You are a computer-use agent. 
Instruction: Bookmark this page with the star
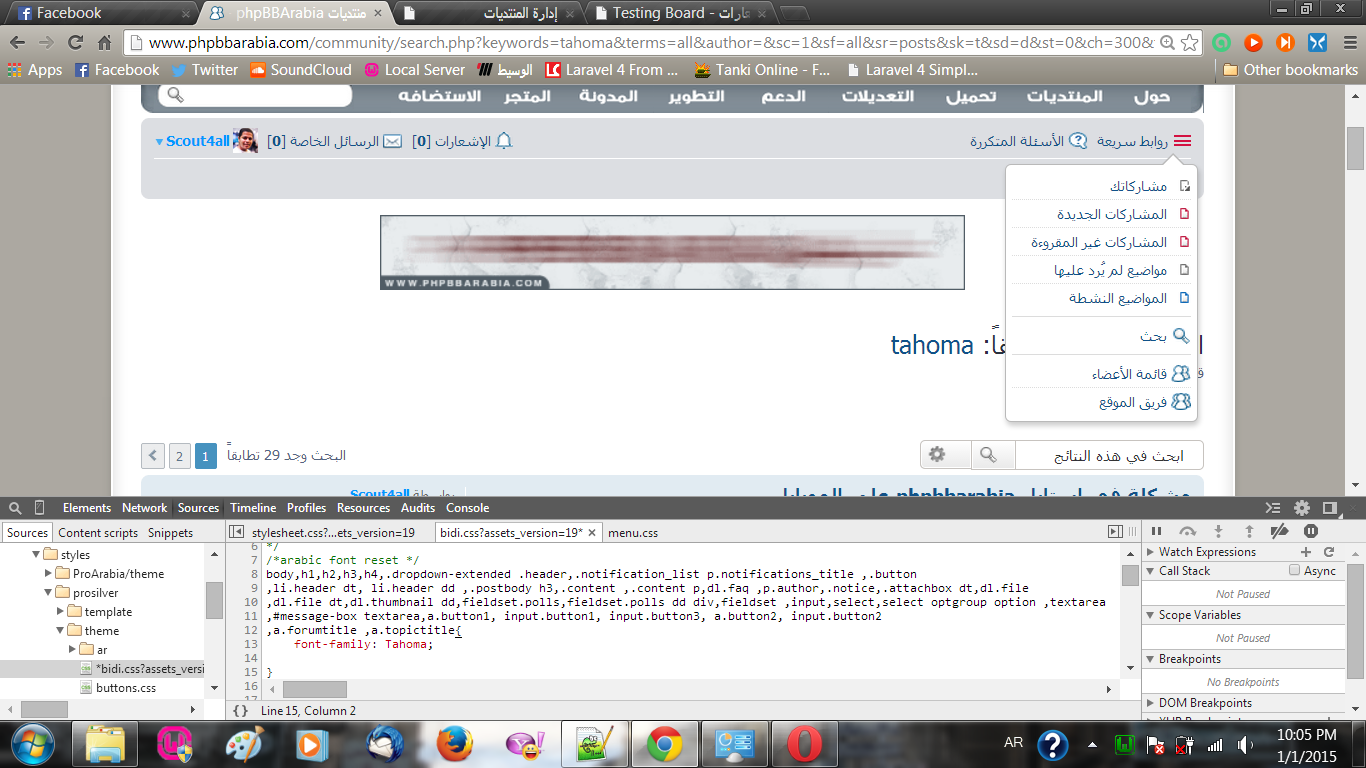tap(1189, 43)
